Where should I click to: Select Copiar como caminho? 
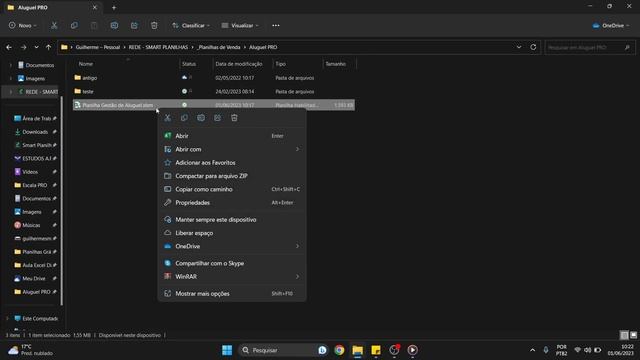point(232,189)
